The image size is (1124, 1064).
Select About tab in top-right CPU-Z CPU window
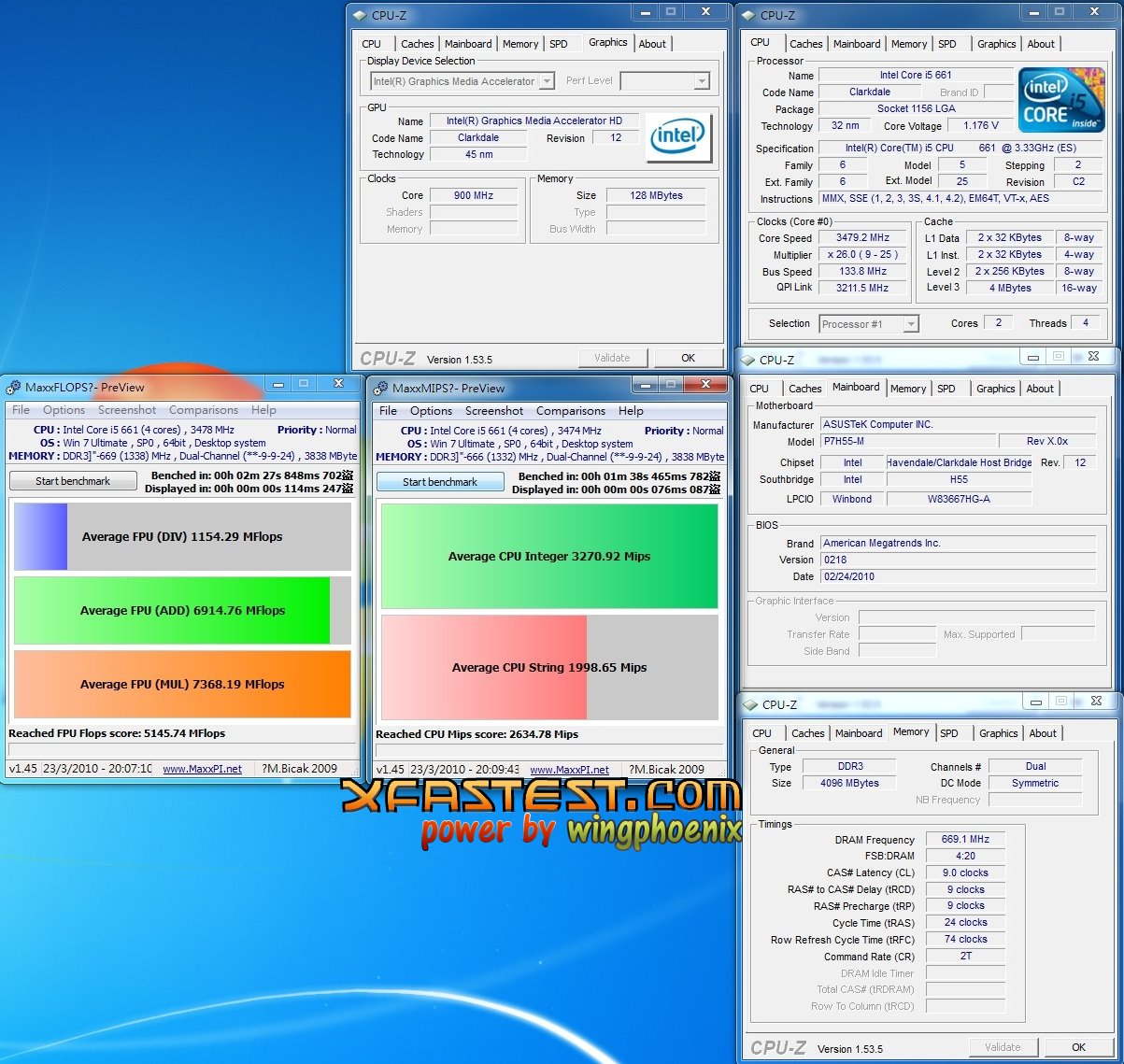coord(1041,44)
